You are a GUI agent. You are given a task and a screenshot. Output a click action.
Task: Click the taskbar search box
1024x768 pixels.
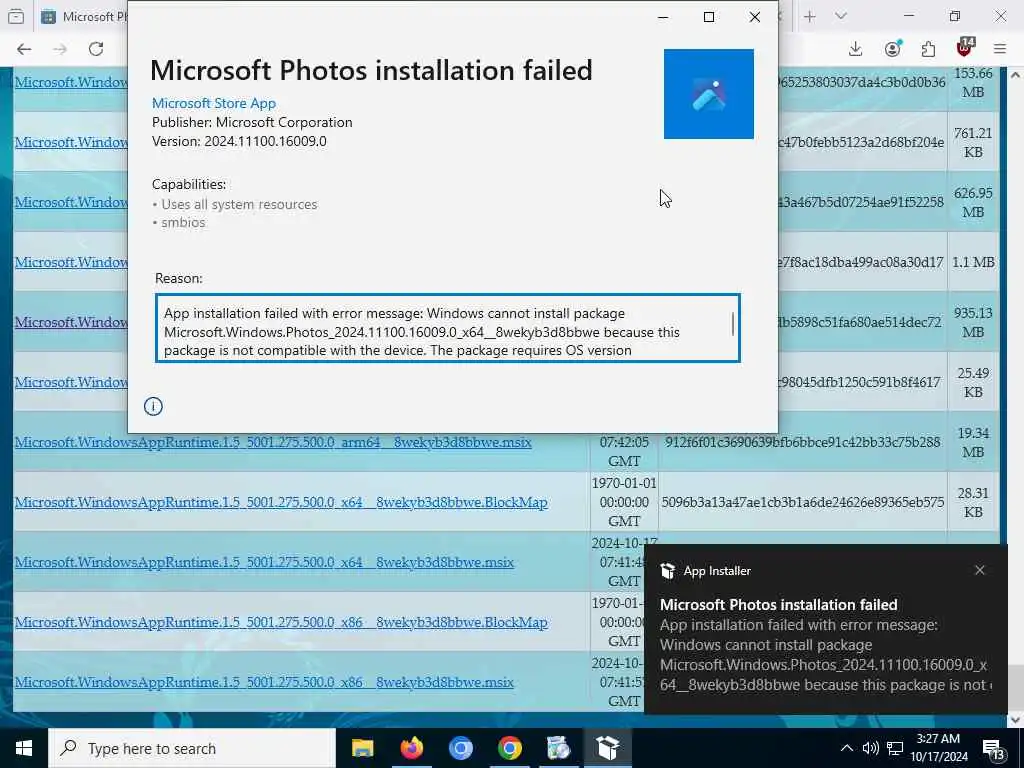pos(192,748)
